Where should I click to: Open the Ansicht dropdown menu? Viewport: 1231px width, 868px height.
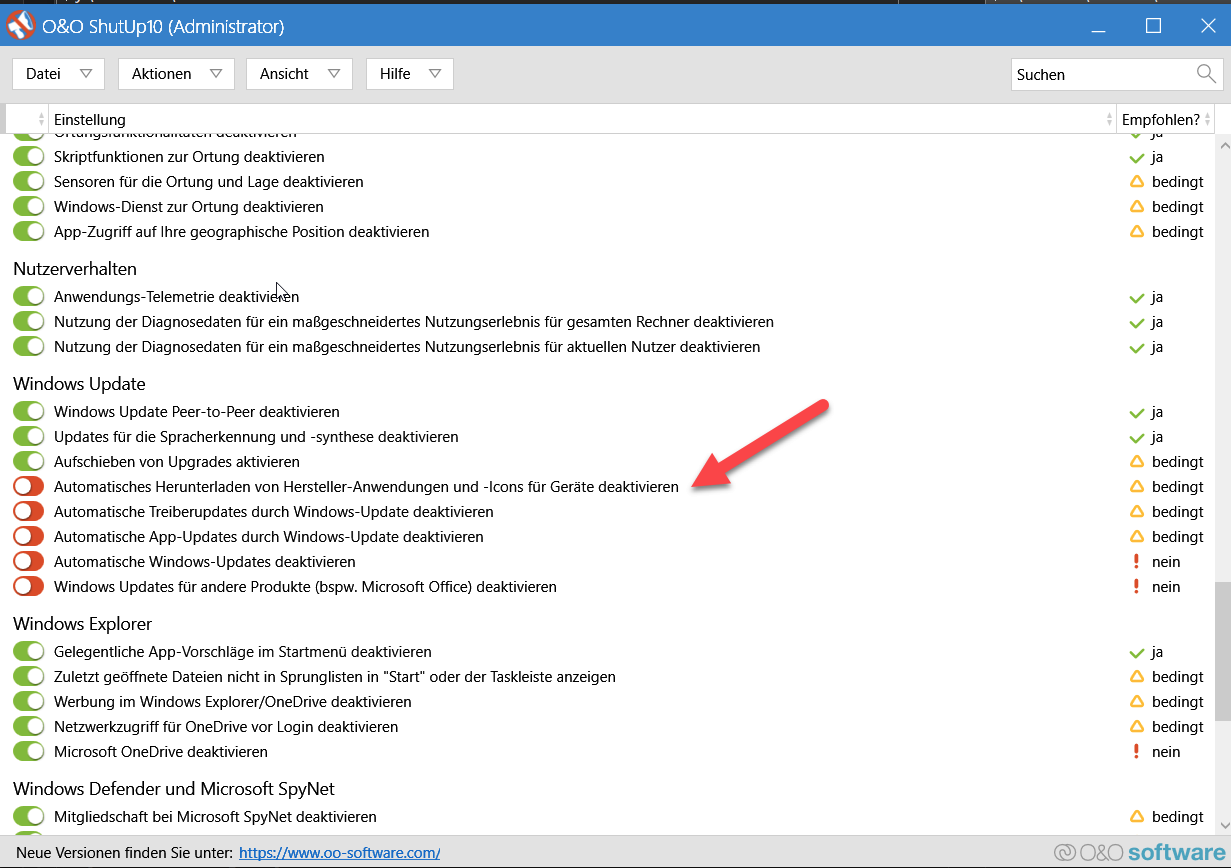pos(299,74)
